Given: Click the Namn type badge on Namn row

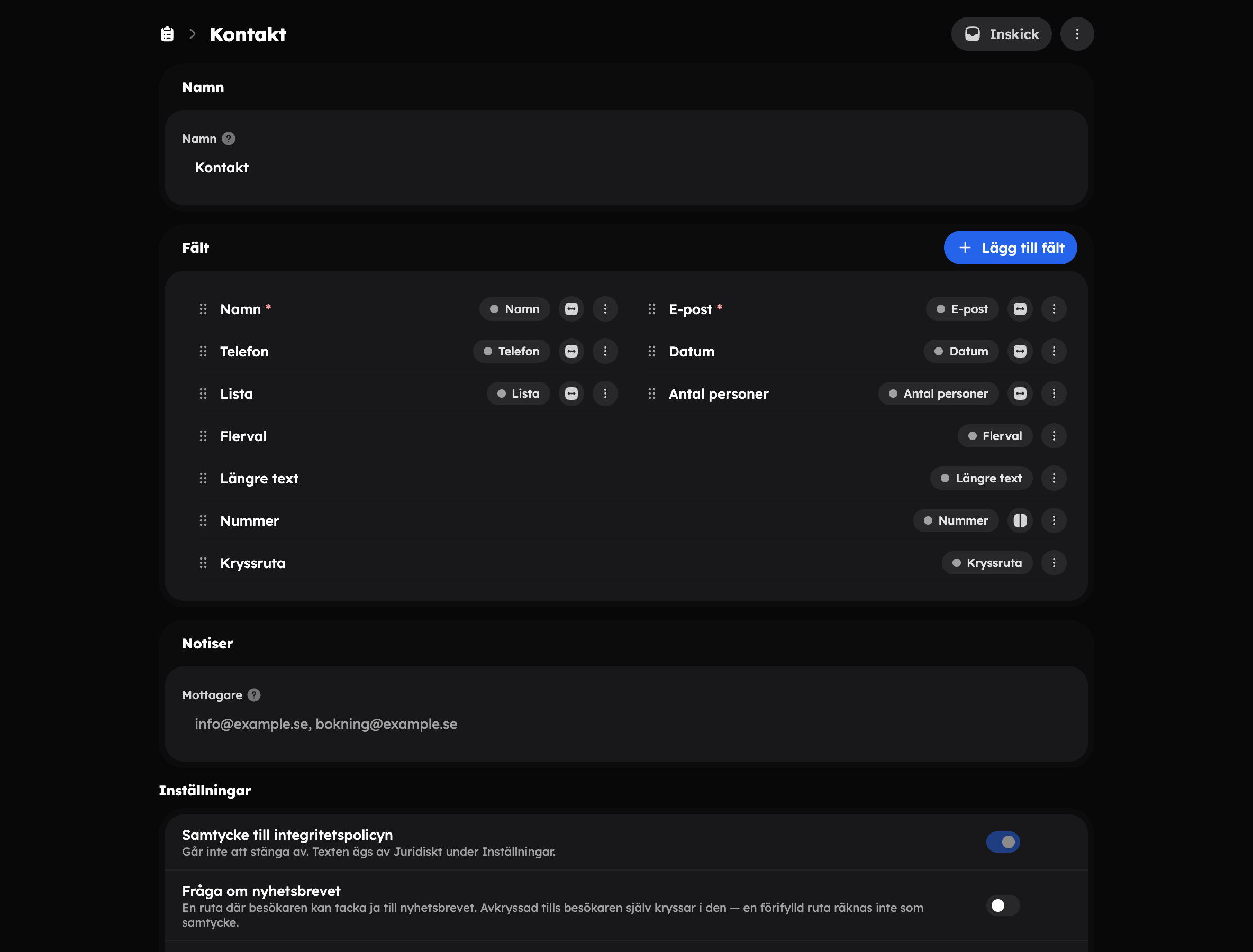Looking at the screenshot, I should [515, 309].
